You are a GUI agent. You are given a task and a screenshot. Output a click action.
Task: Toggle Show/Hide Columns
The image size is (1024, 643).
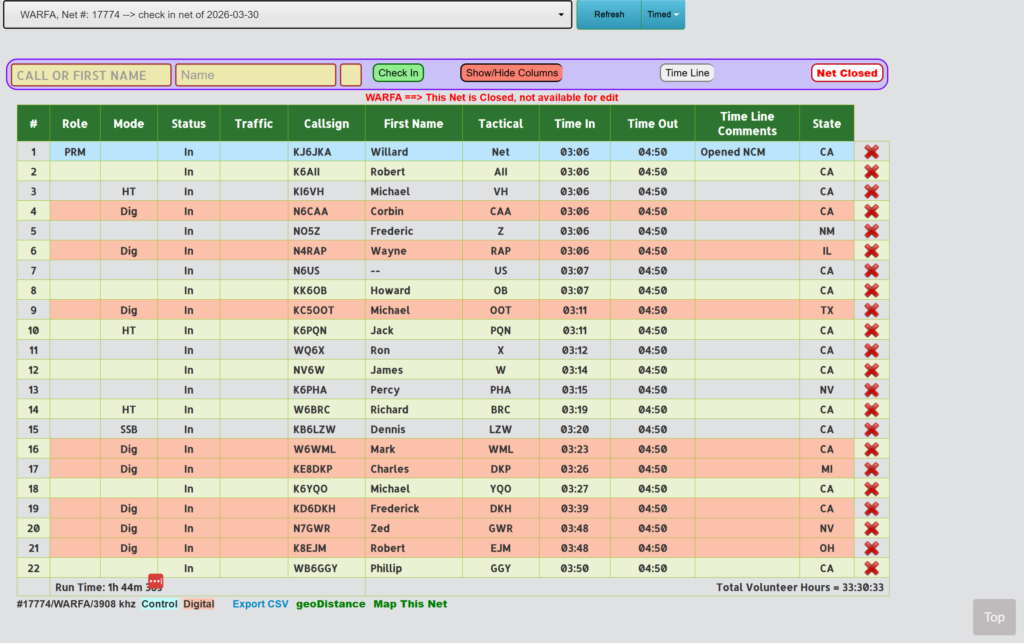pyautogui.click(x=511, y=73)
